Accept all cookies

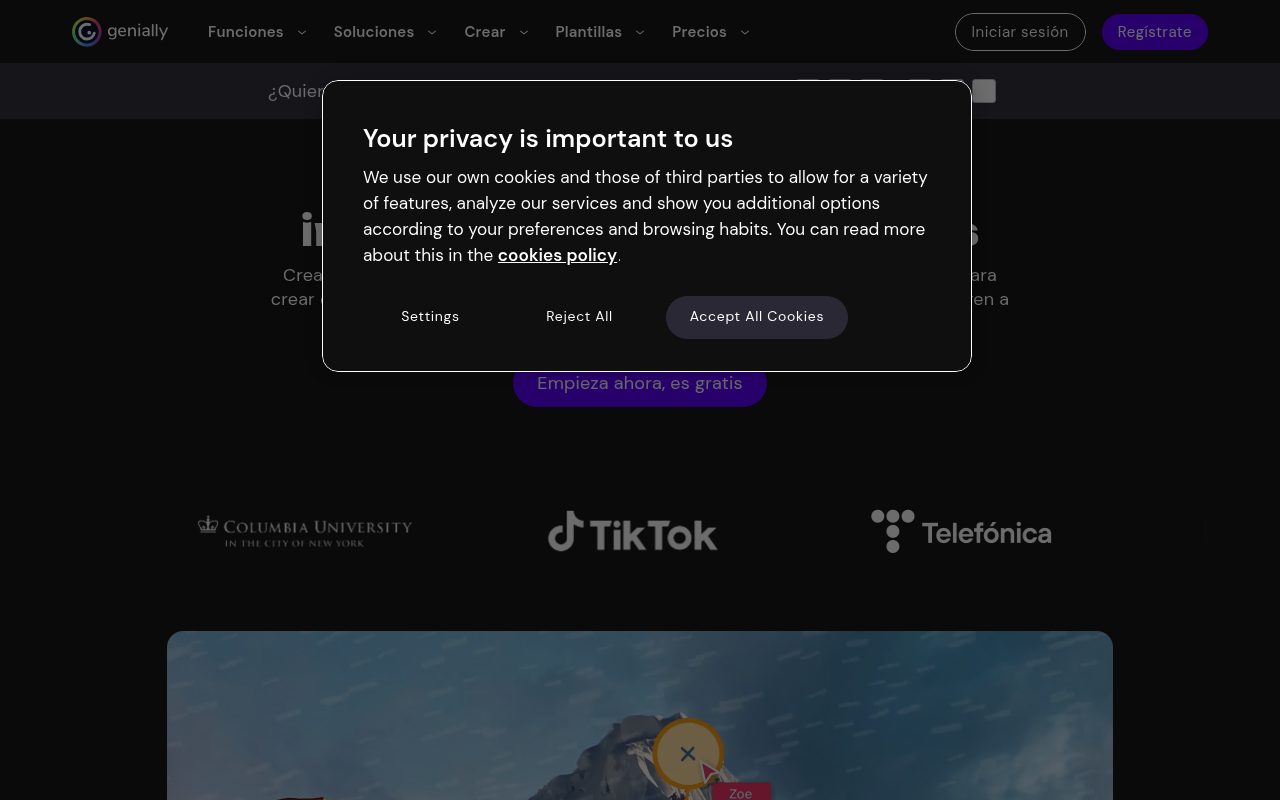757,317
